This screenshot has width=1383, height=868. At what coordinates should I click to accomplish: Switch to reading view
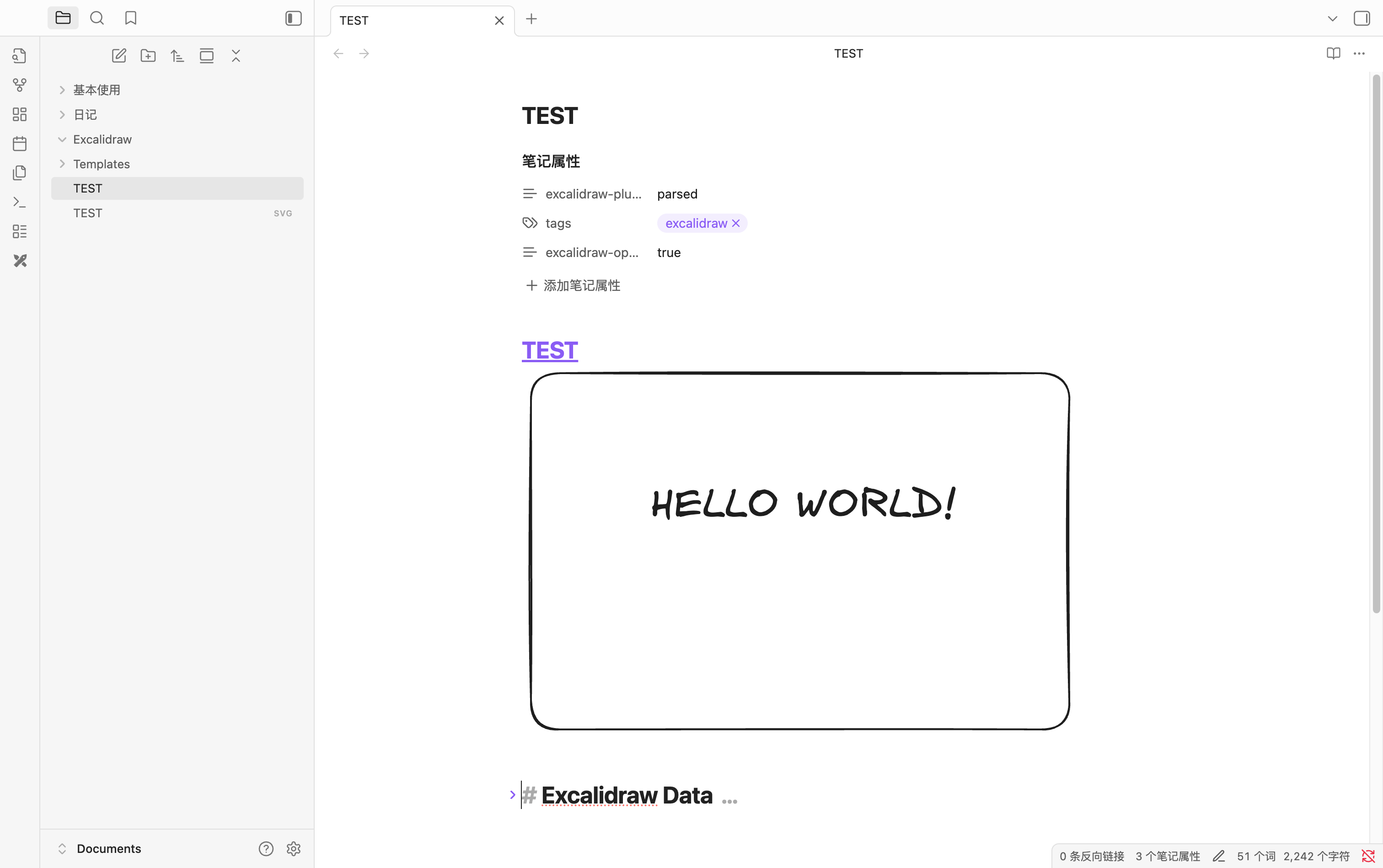pos(1333,54)
